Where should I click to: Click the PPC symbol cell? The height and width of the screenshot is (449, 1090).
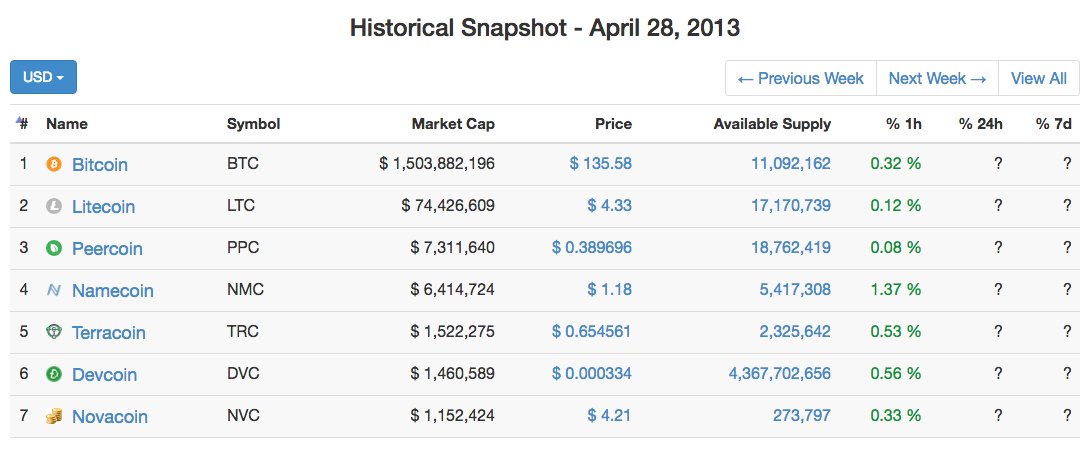[x=243, y=247]
